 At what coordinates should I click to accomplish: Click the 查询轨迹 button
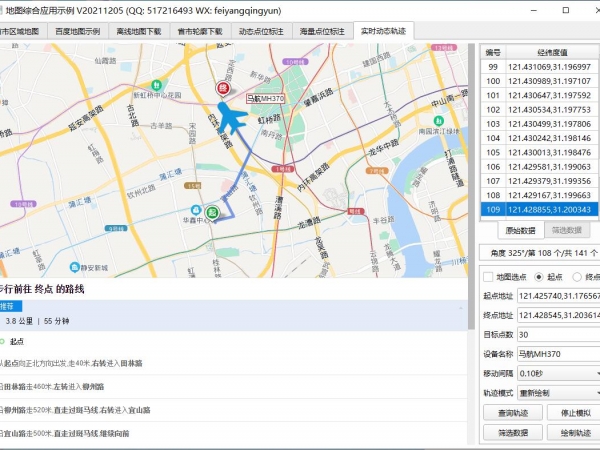click(512, 413)
